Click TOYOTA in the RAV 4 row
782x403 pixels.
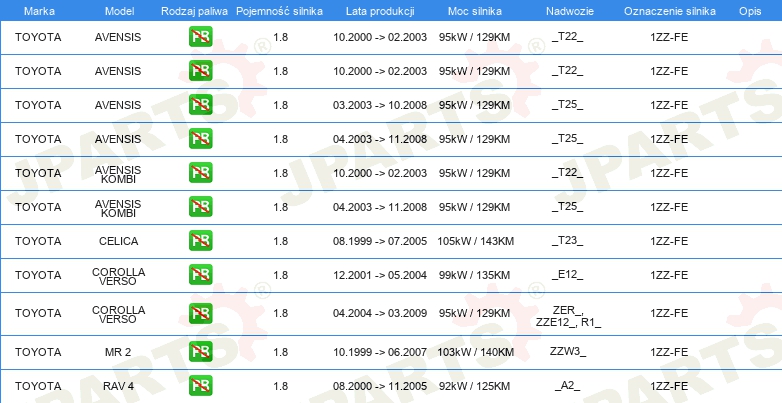[38, 386]
